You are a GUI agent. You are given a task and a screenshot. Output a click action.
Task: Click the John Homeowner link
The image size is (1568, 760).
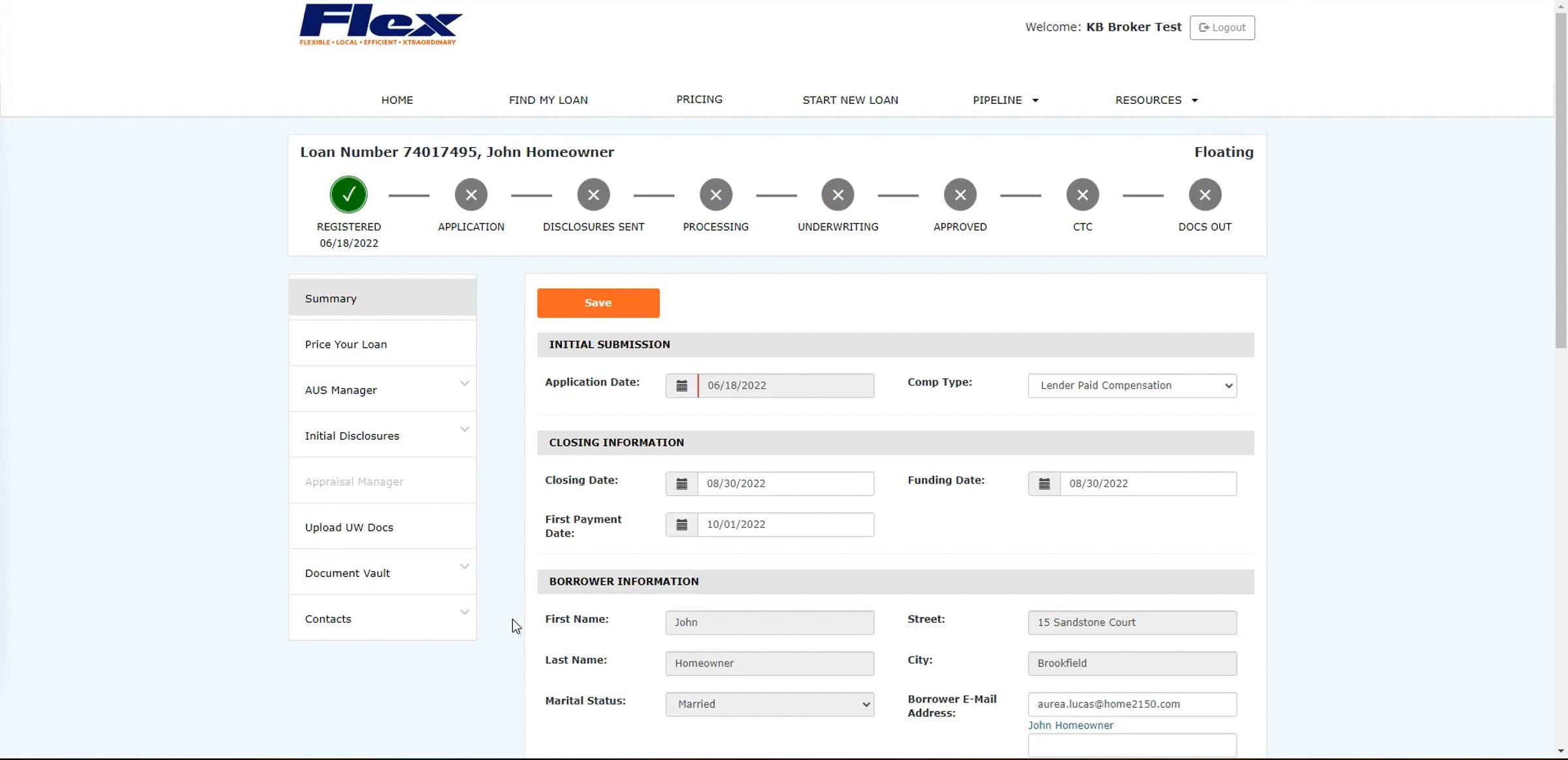1071,725
